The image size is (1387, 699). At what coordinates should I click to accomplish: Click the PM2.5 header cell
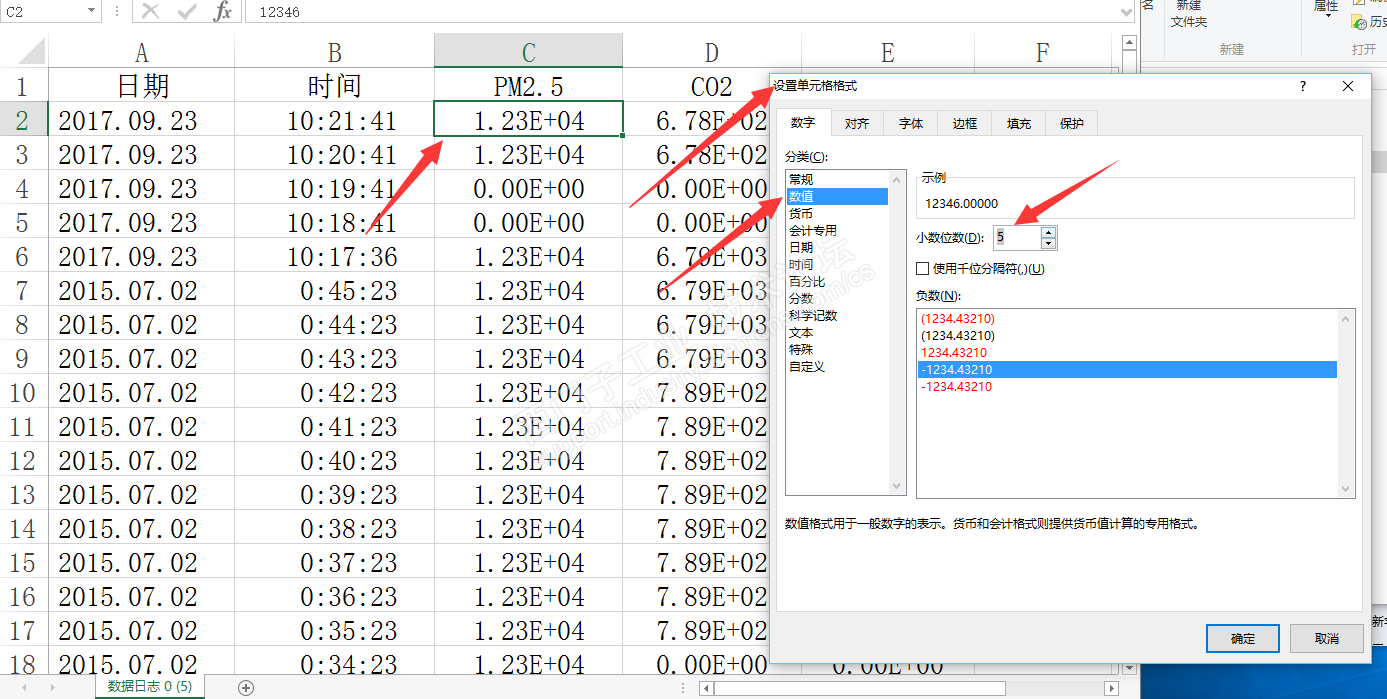tap(528, 87)
